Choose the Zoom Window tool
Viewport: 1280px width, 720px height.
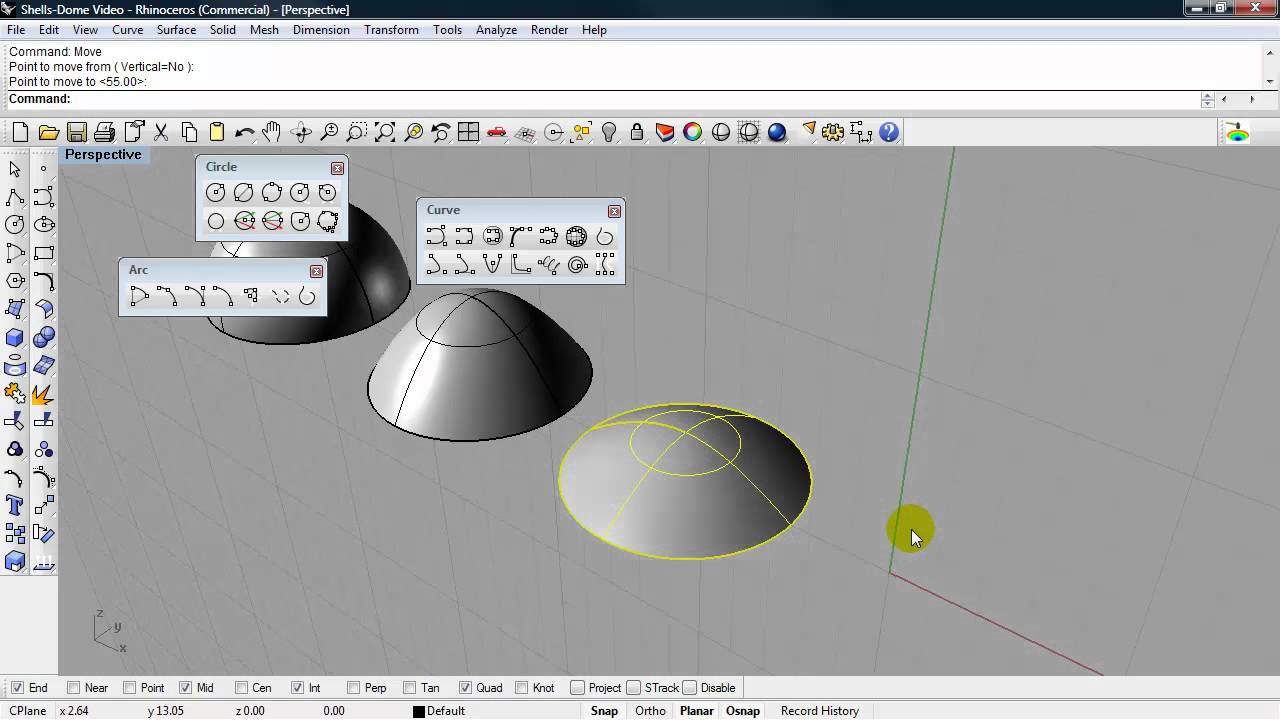tap(357, 132)
